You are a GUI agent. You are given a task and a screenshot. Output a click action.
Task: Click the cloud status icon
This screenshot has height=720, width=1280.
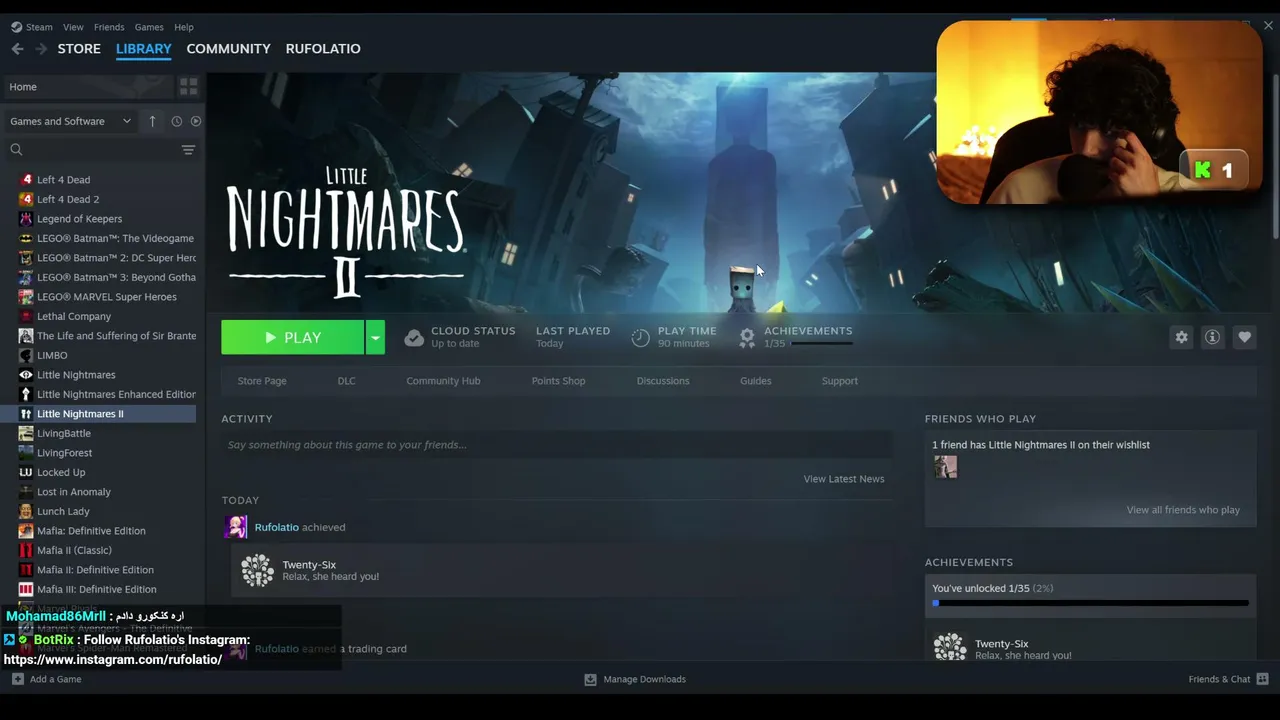[414, 338]
